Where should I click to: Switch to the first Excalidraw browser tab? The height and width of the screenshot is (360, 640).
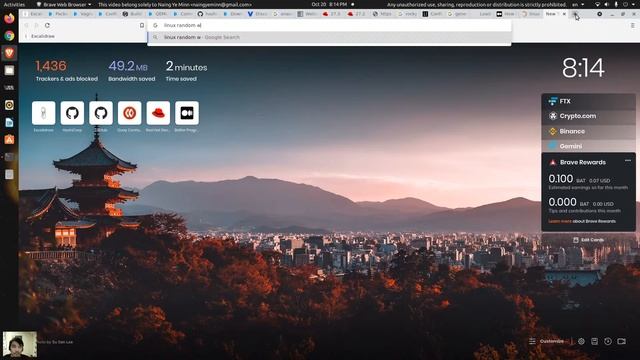pos(34,14)
